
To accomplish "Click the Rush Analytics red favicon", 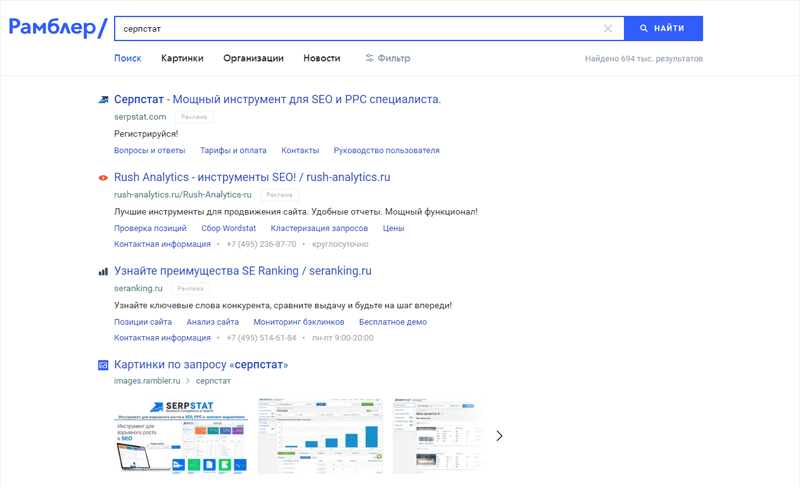I will (x=103, y=177).
